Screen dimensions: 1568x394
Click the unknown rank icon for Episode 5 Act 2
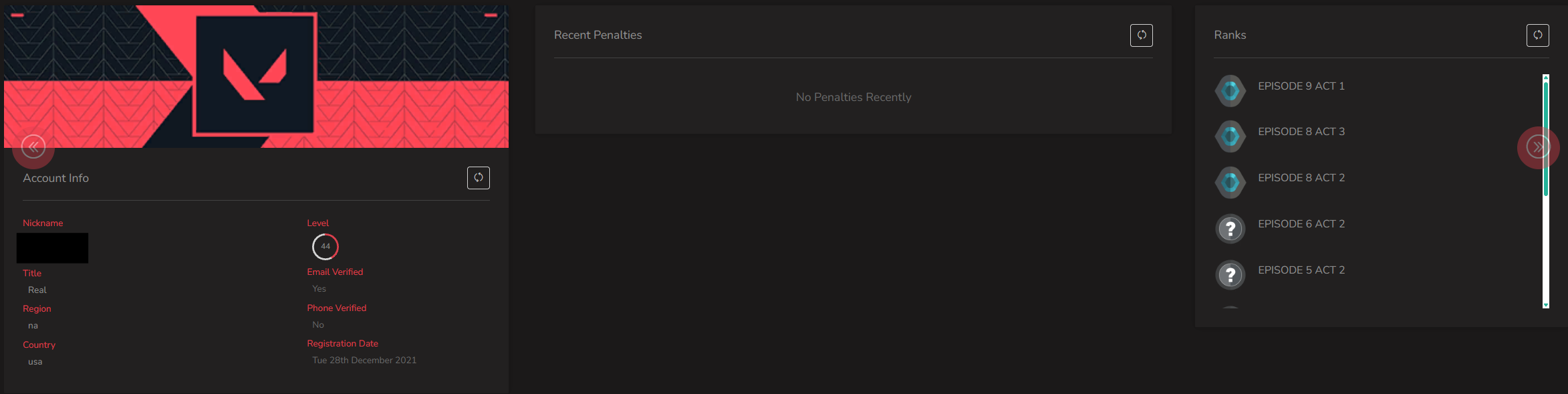click(1230, 275)
